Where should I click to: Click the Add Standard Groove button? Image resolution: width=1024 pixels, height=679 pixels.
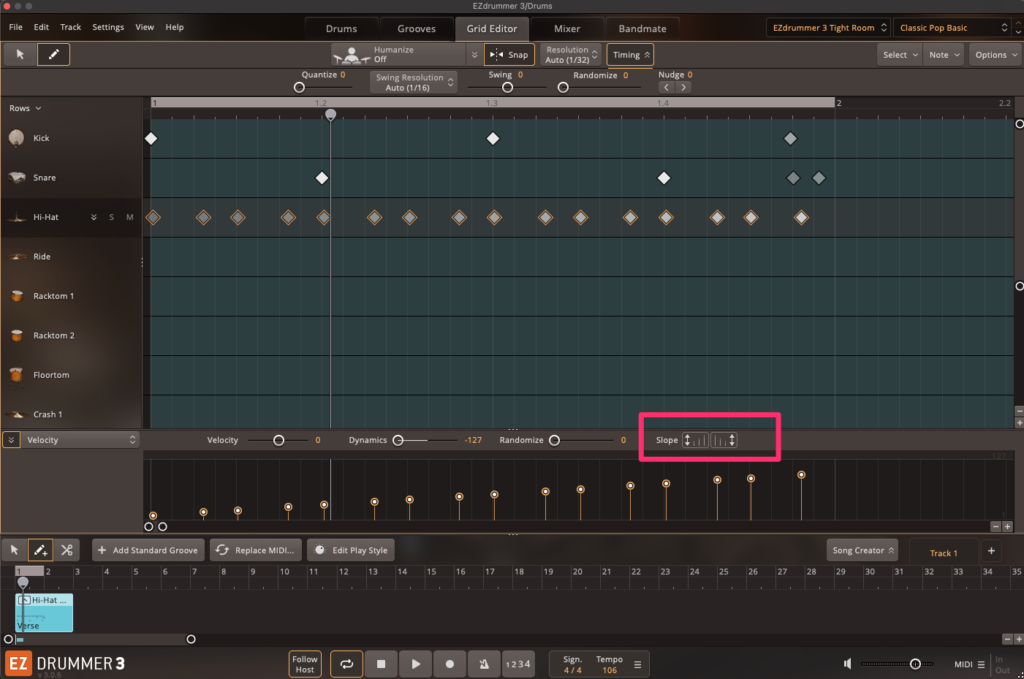tap(148, 550)
